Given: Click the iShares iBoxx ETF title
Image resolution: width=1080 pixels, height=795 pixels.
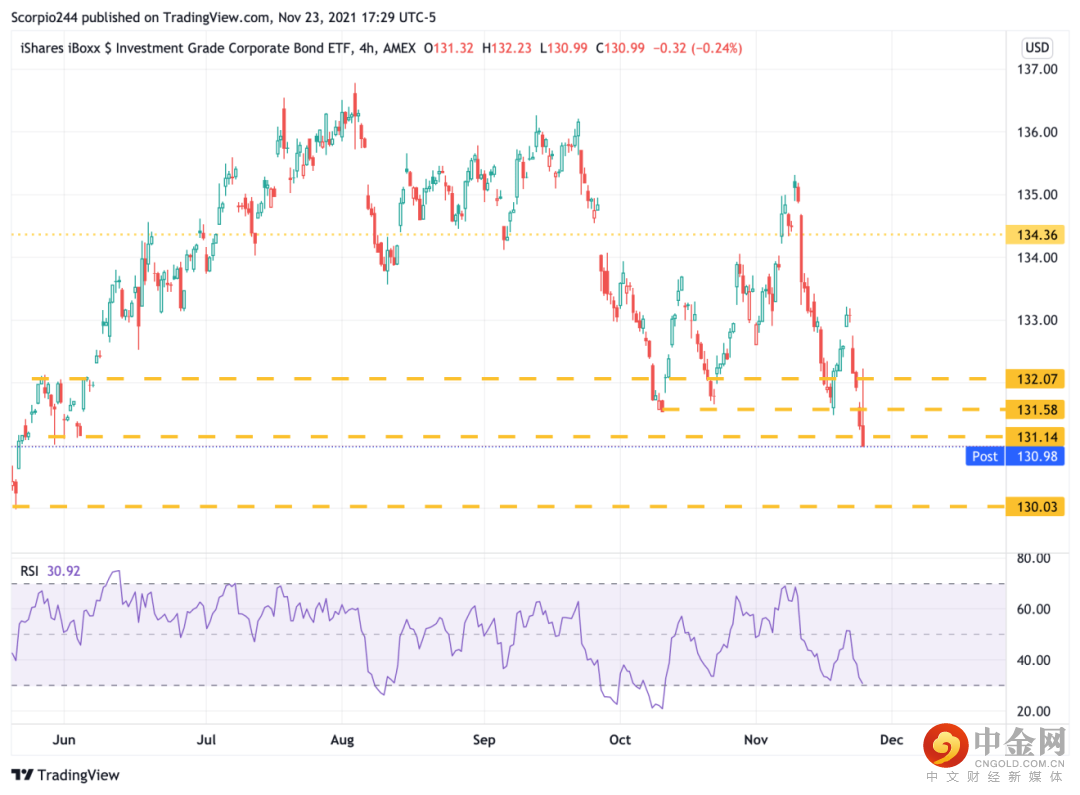Looking at the screenshot, I should point(186,48).
